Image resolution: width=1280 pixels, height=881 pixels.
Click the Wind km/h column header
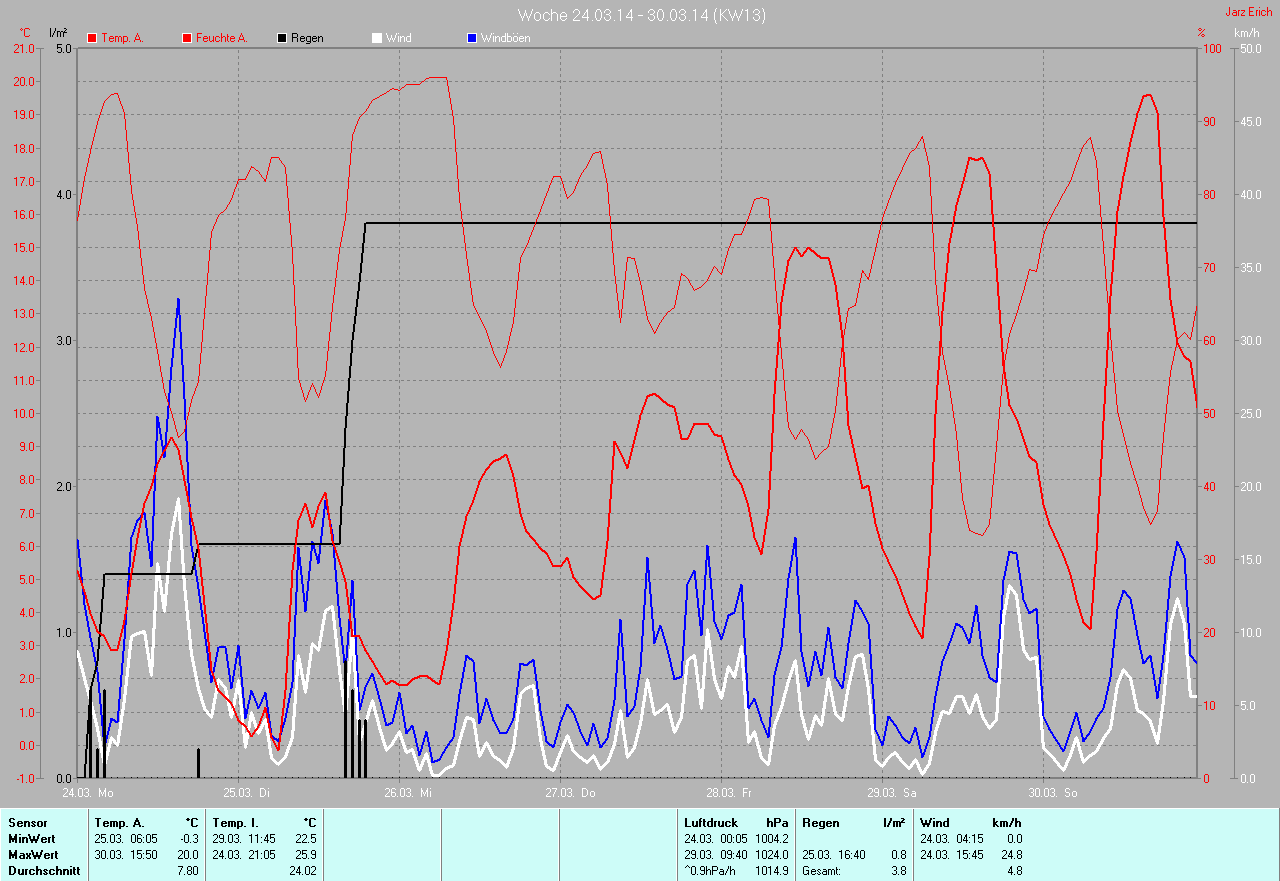(x=970, y=823)
